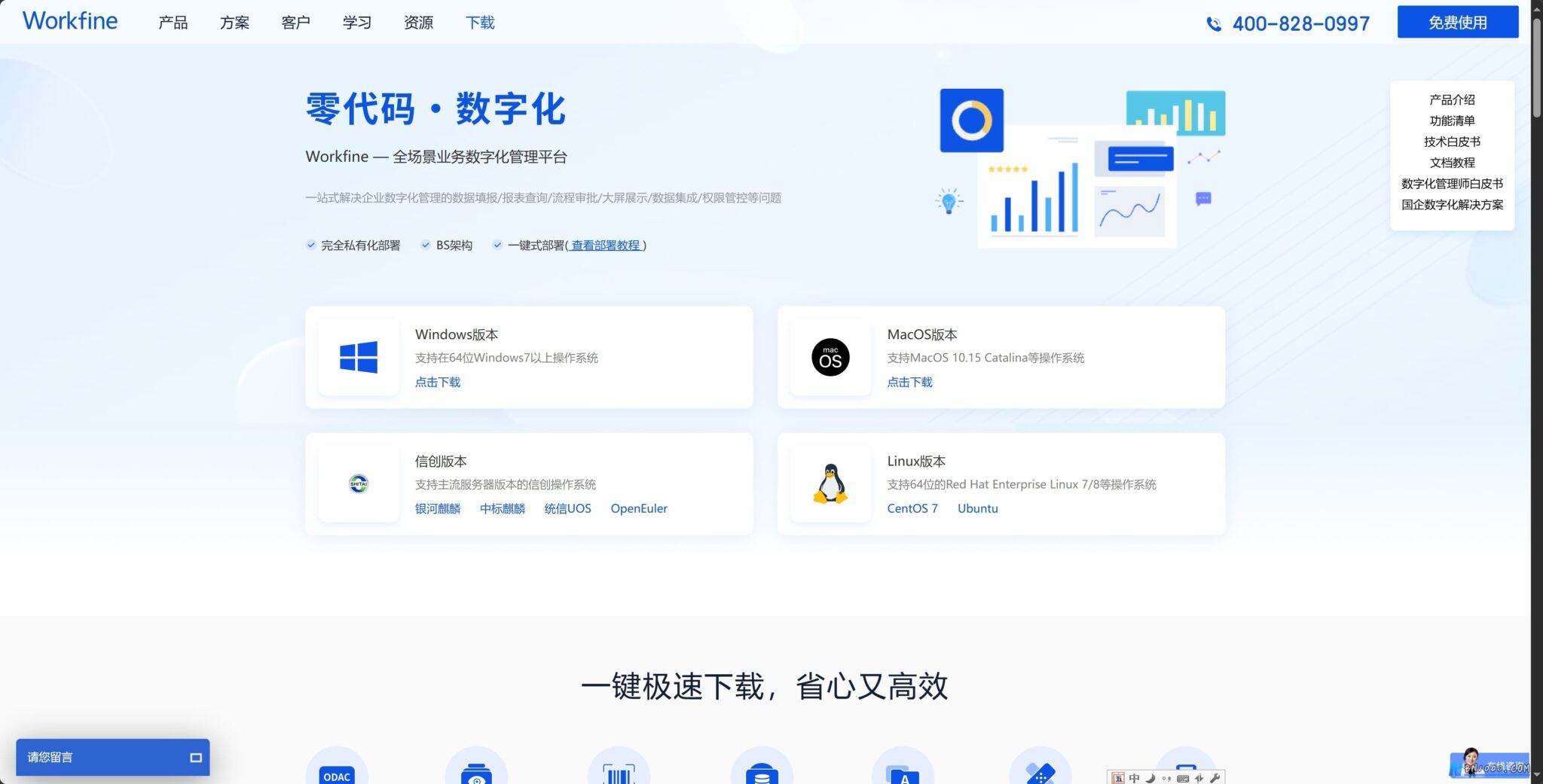Open the 资源 menu
The width and height of the screenshot is (1543, 784).
click(x=418, y=23)
